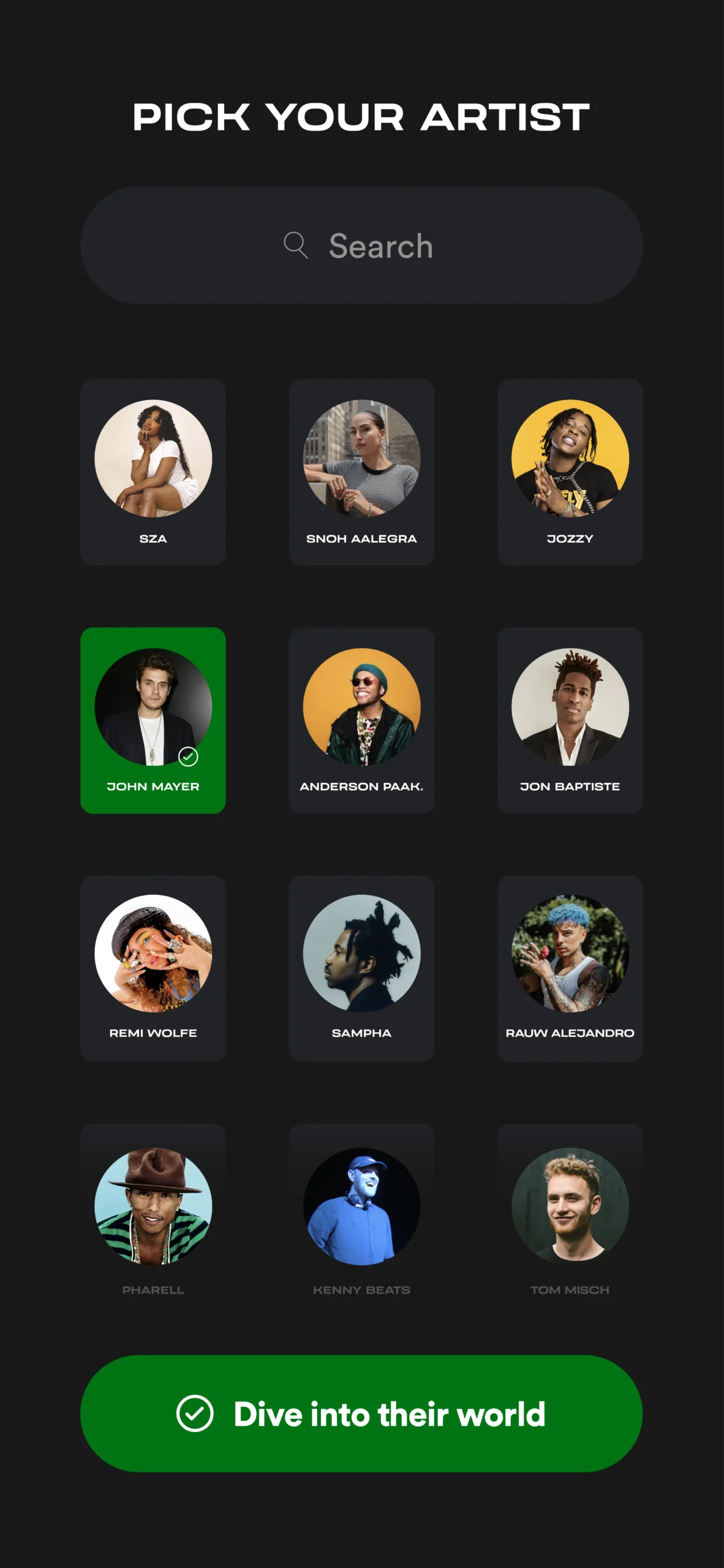Select Sampha's profile image

361,954
